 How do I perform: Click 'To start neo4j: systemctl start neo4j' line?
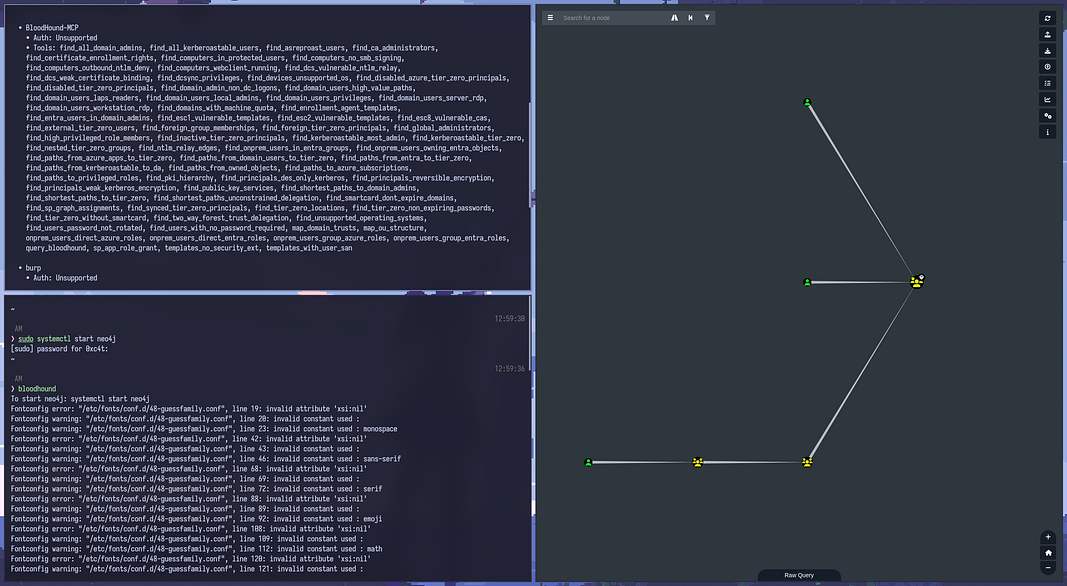point(80,399)
